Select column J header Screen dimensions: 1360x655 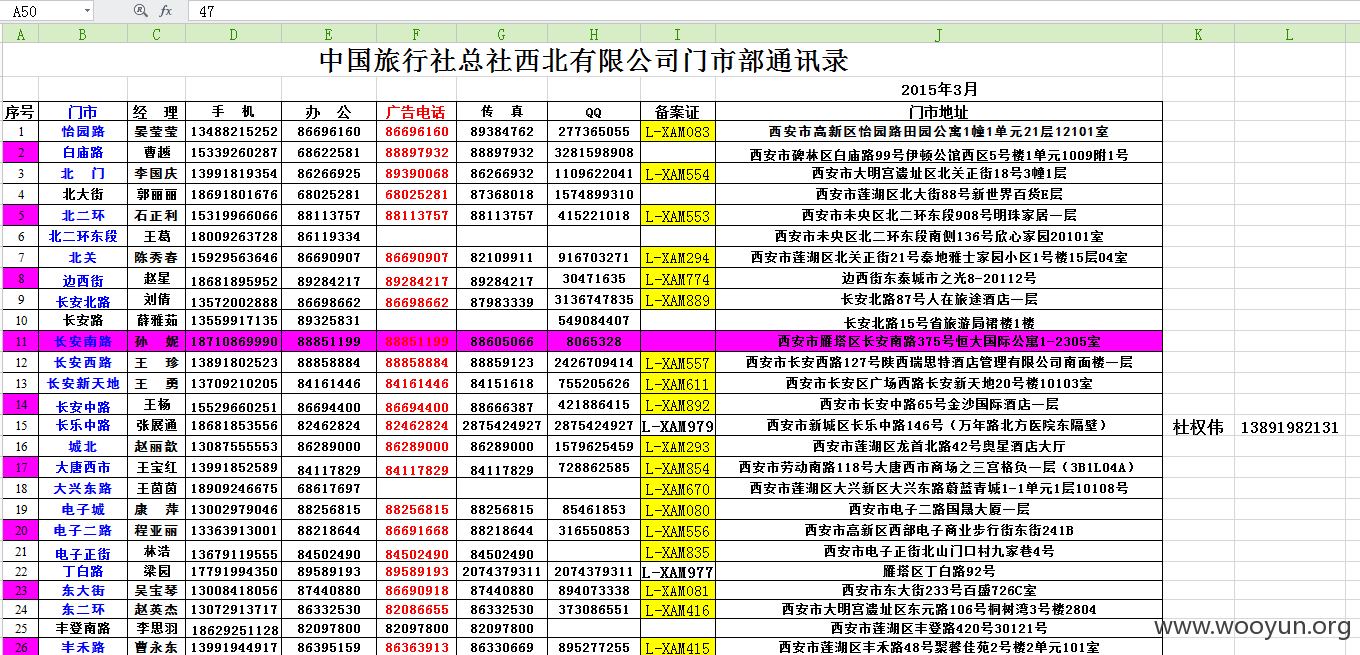click(x=939, y=34)
